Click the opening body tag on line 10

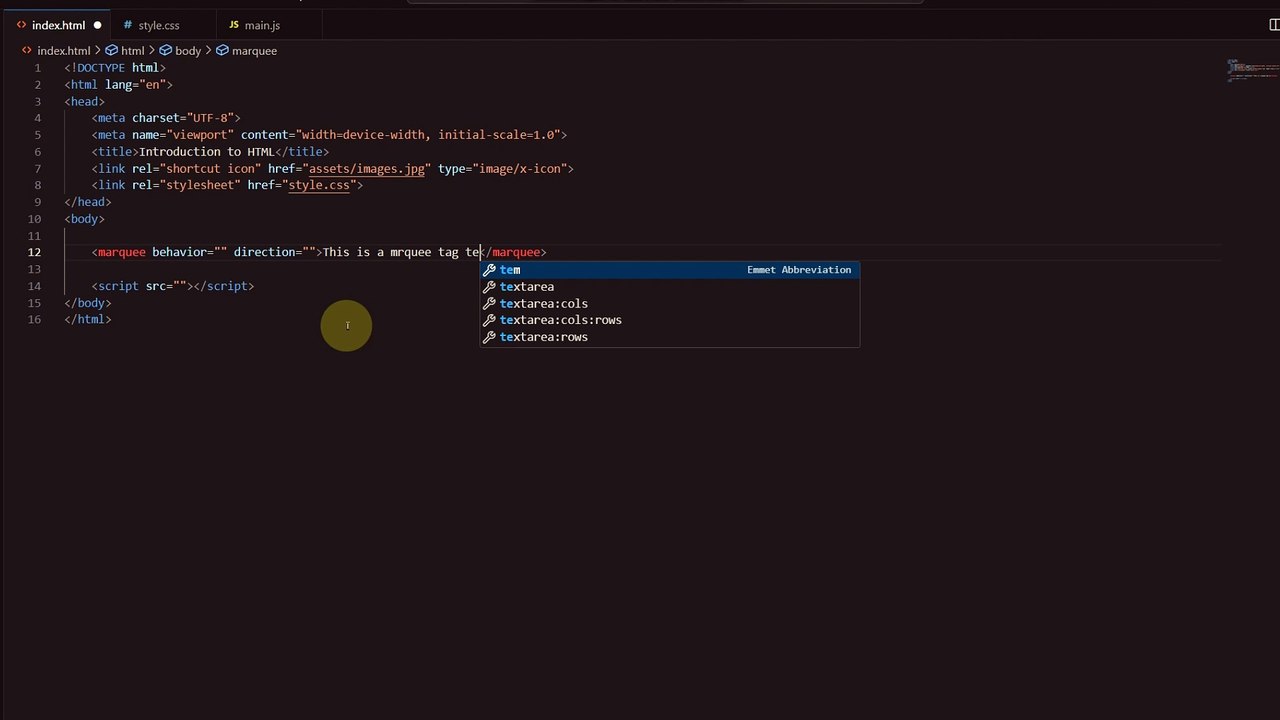coord(85,219)
